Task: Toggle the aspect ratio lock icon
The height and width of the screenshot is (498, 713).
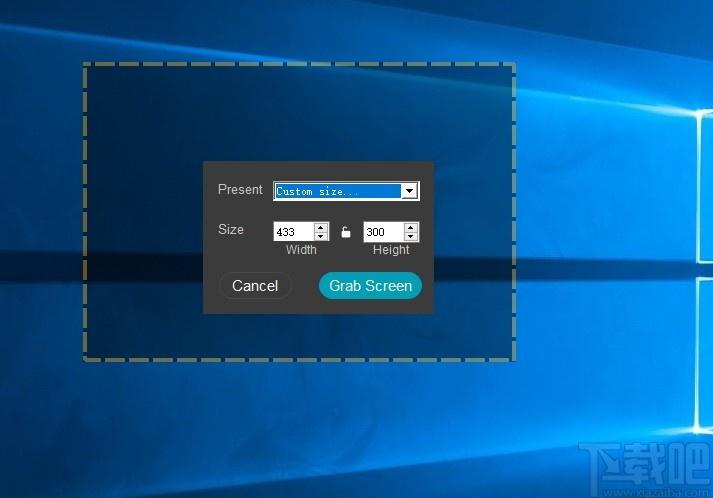Action: click(x=346, y=232)
